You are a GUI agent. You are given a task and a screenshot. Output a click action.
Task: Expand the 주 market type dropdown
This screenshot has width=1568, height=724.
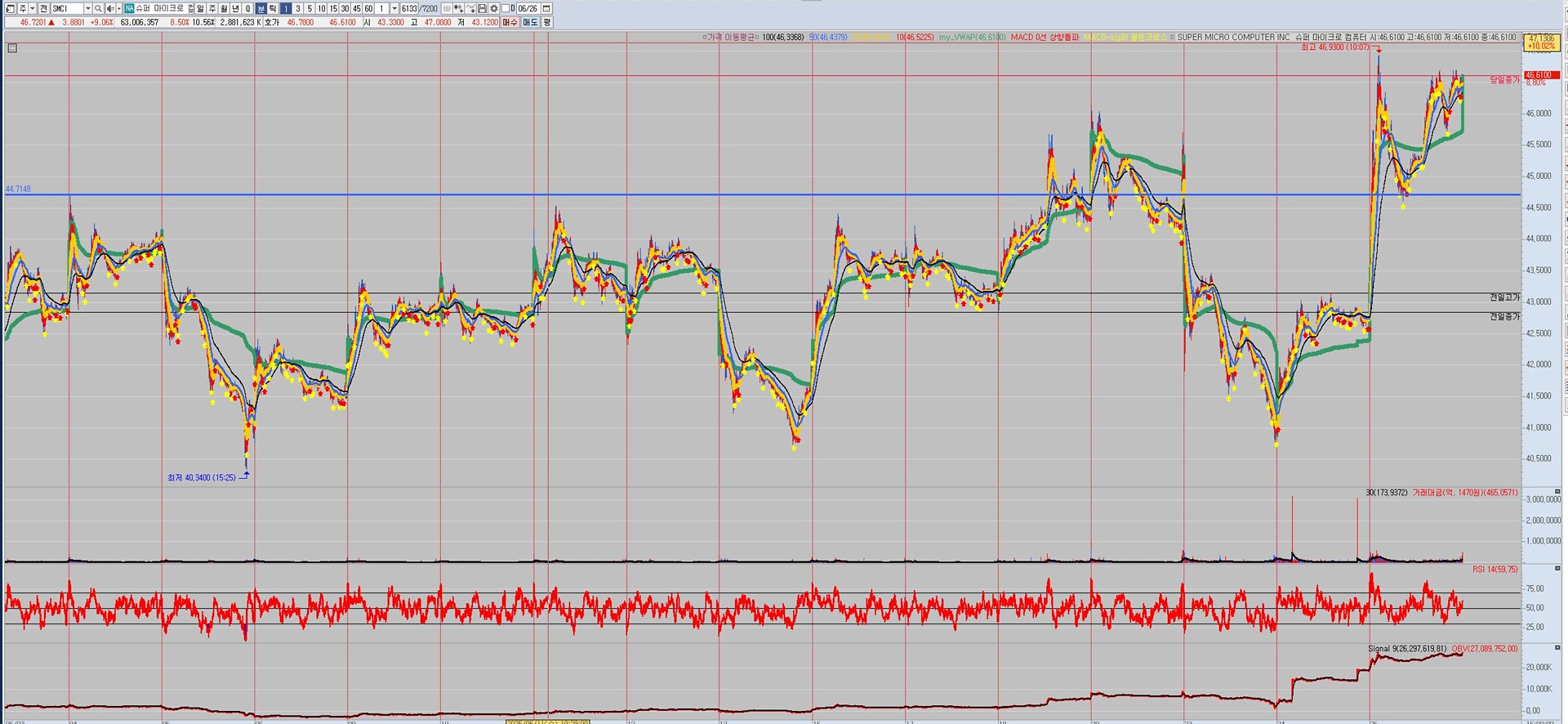point(32,8)
